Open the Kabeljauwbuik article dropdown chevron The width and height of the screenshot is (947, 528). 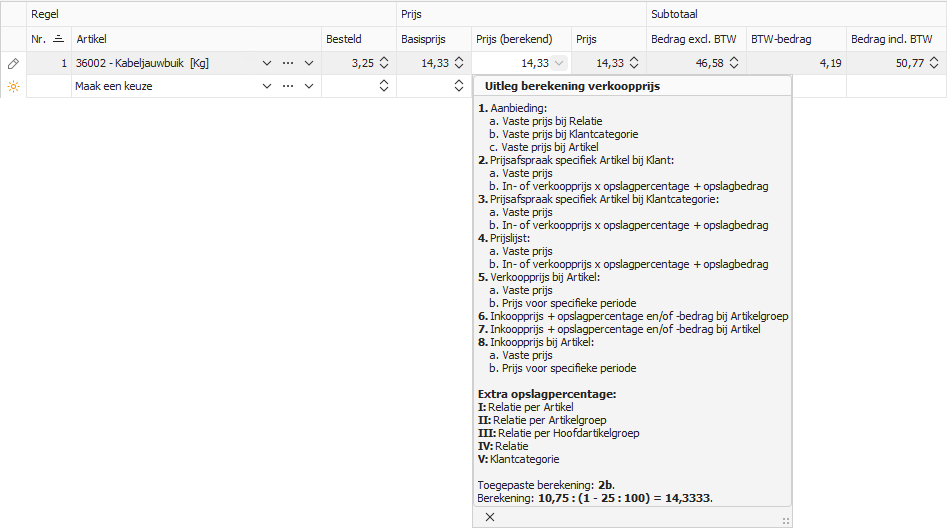[266, 63]
